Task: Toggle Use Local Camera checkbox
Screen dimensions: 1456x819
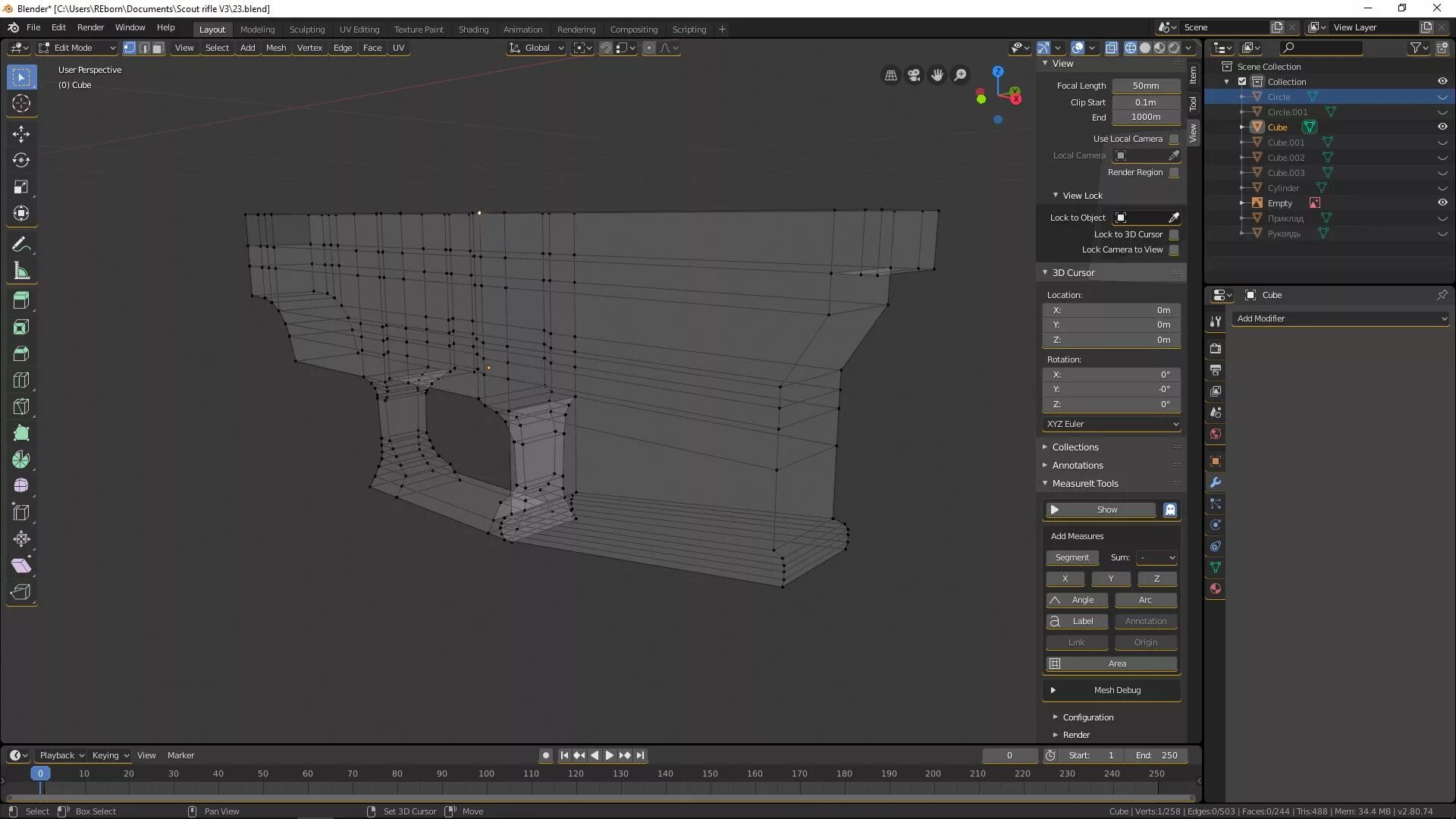Action: click(1175, 138)
